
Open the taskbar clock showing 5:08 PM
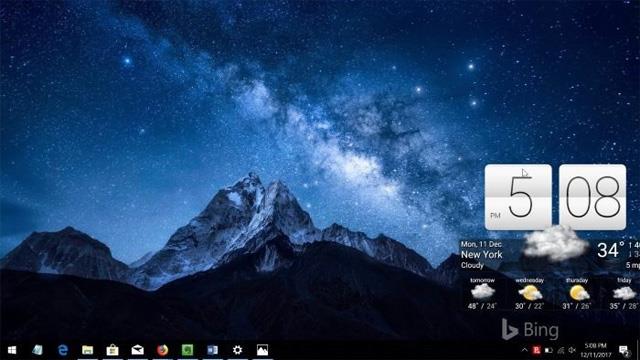point(595,351)
